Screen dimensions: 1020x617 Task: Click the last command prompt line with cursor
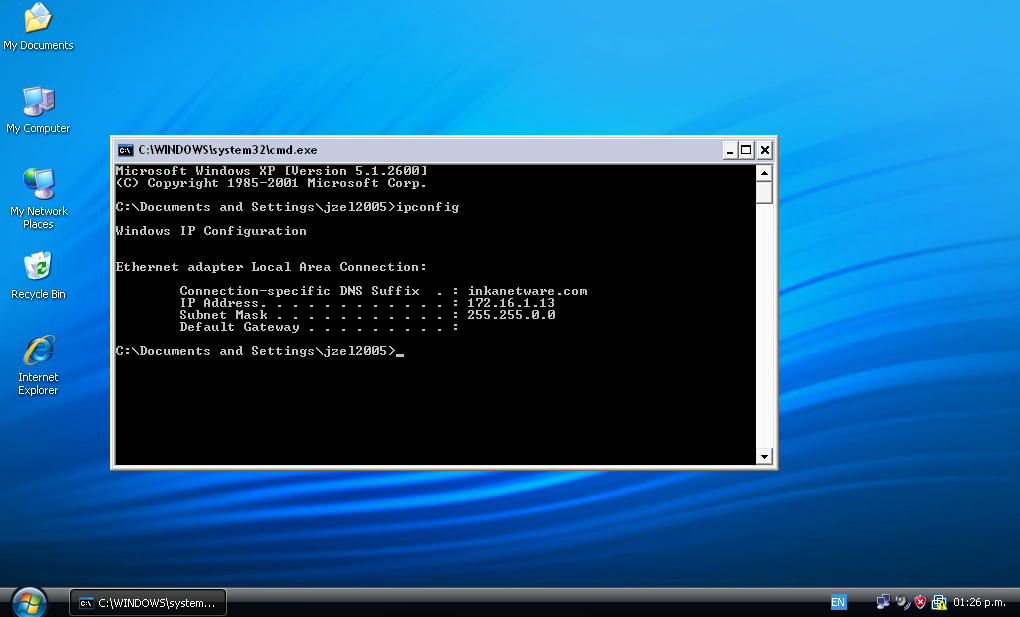(260, 351)
